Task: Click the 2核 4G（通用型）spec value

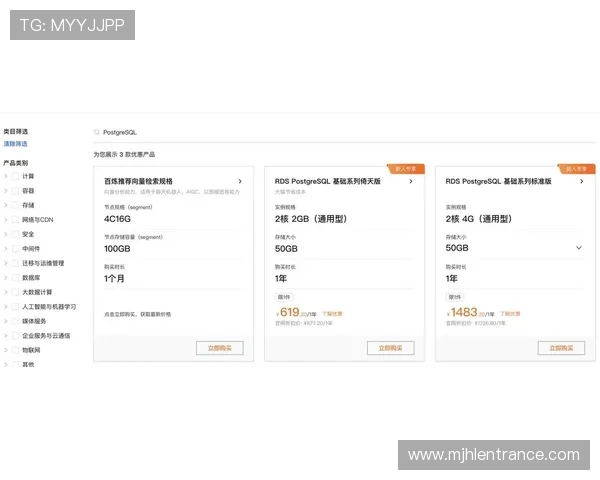Action: pyautogui.click(x=479, y=219)
